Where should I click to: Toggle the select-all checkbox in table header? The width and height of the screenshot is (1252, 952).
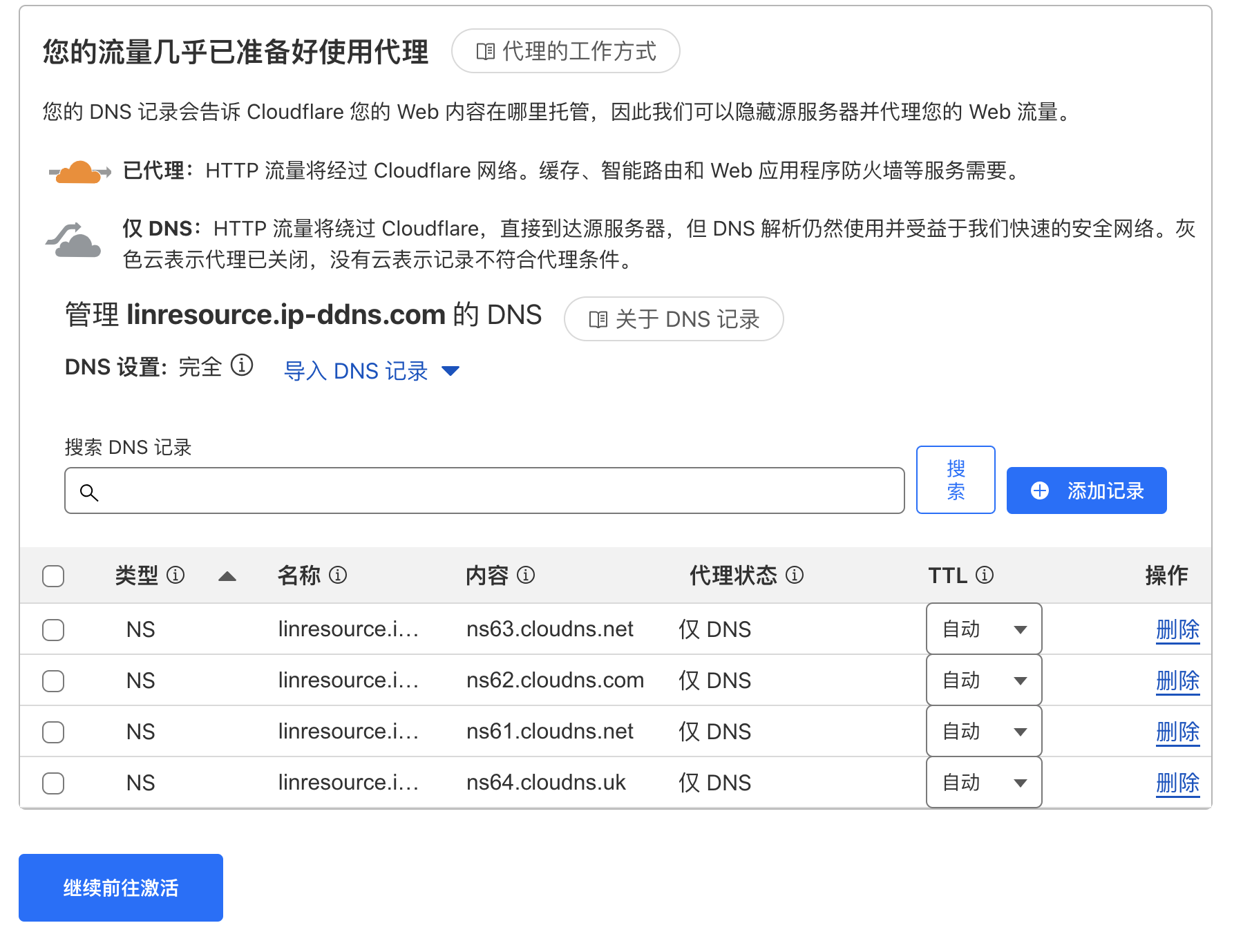point(53,576)
